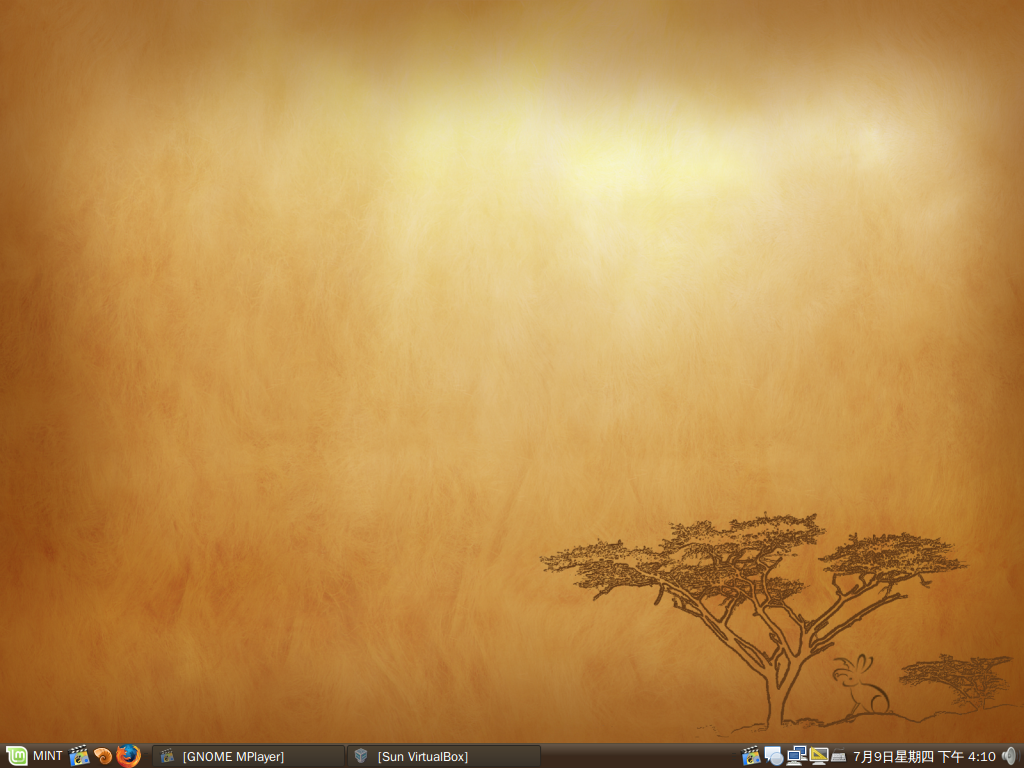Open the display settings tray icon

[818, 756]
